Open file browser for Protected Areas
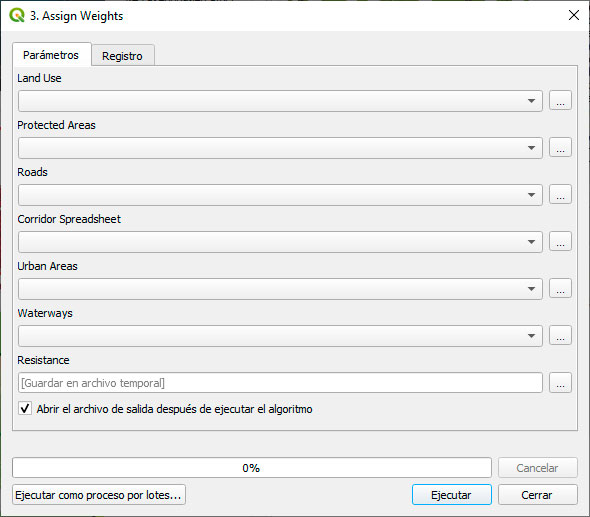 tap(560, 147)
